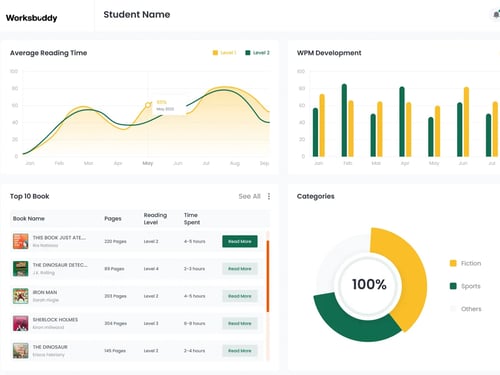
Task: Click Read More for The Dinosaur, 145 pages
Action: point(240,351)
